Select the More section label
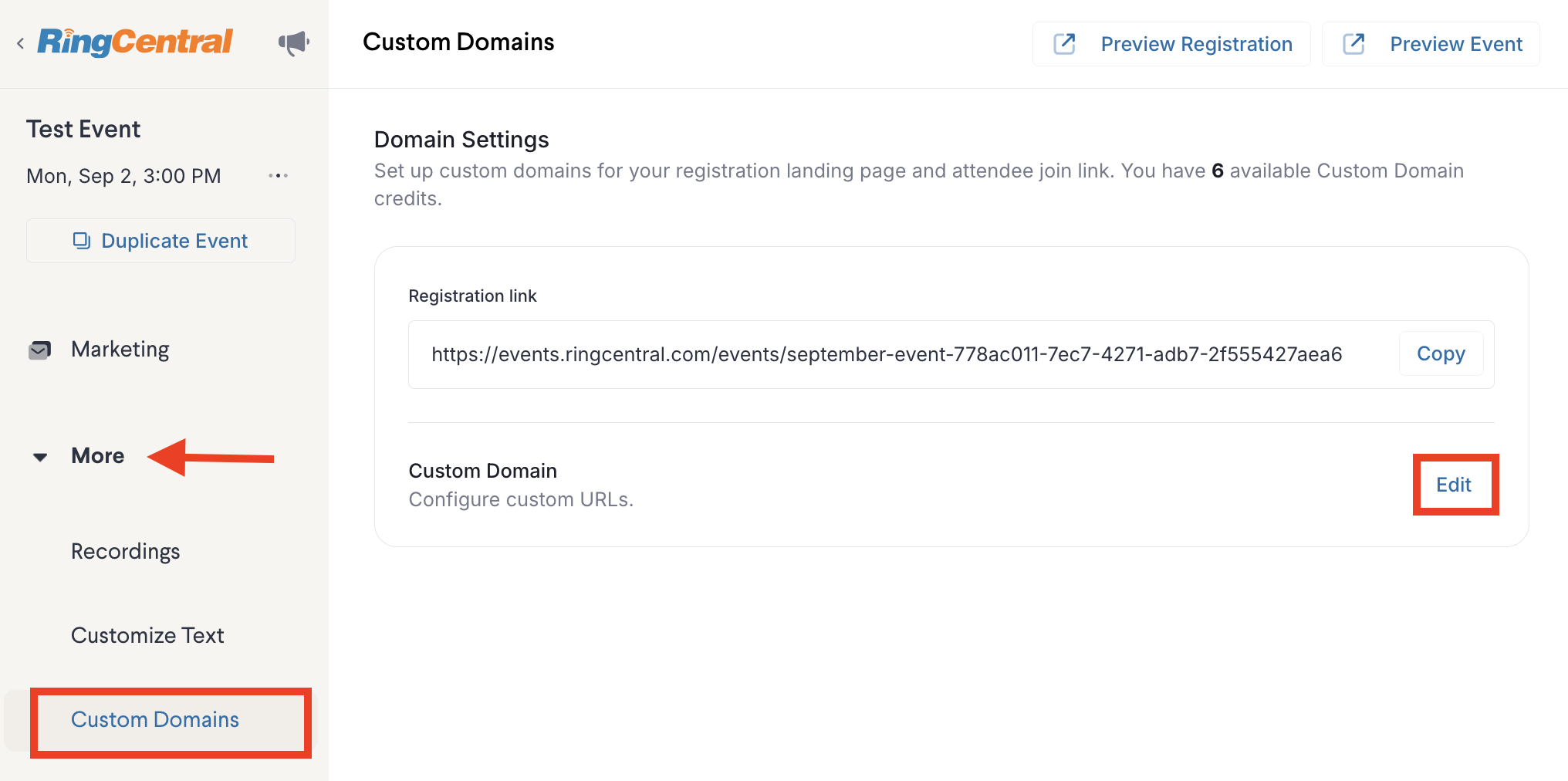This screenshot has width=1568, height=781. click(x=98, y=456)
